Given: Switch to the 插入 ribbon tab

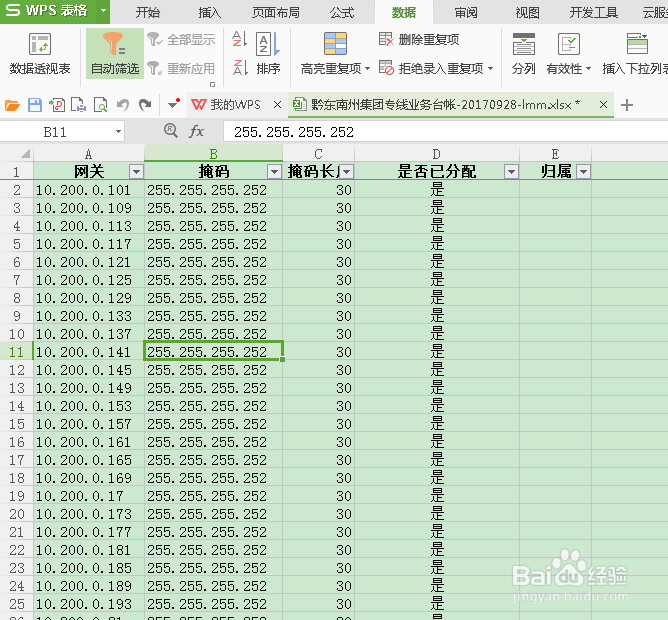Looking at the screenshot, I should [x=210, y=12].
